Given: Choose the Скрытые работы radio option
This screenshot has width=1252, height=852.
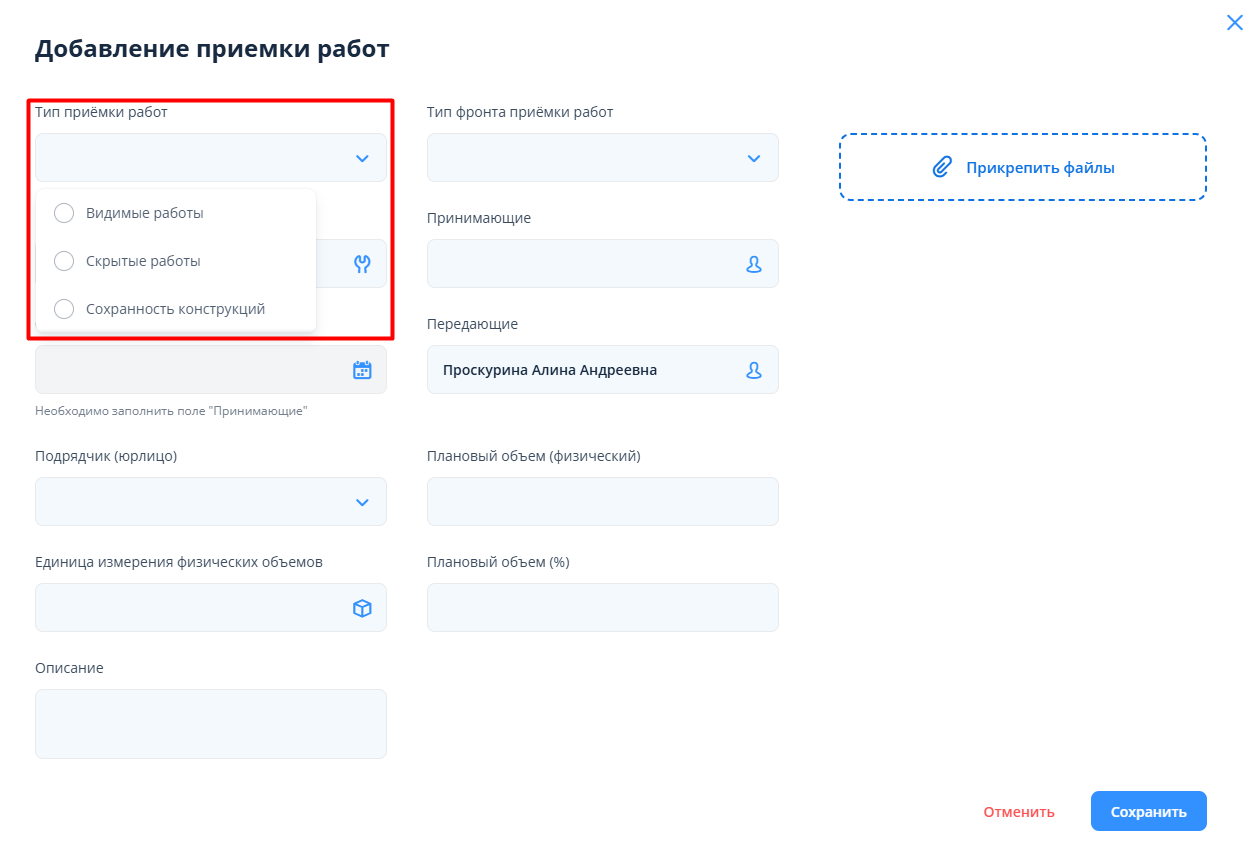Looking at the screenshot, I should coord(64,261).
